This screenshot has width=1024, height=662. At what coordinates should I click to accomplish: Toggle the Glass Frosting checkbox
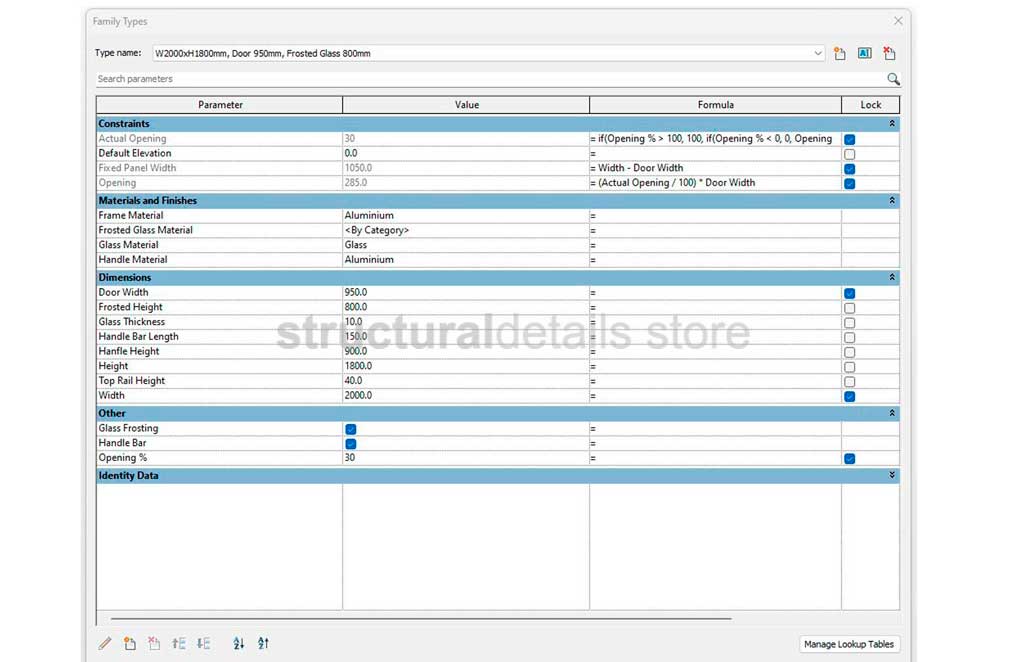351,429
